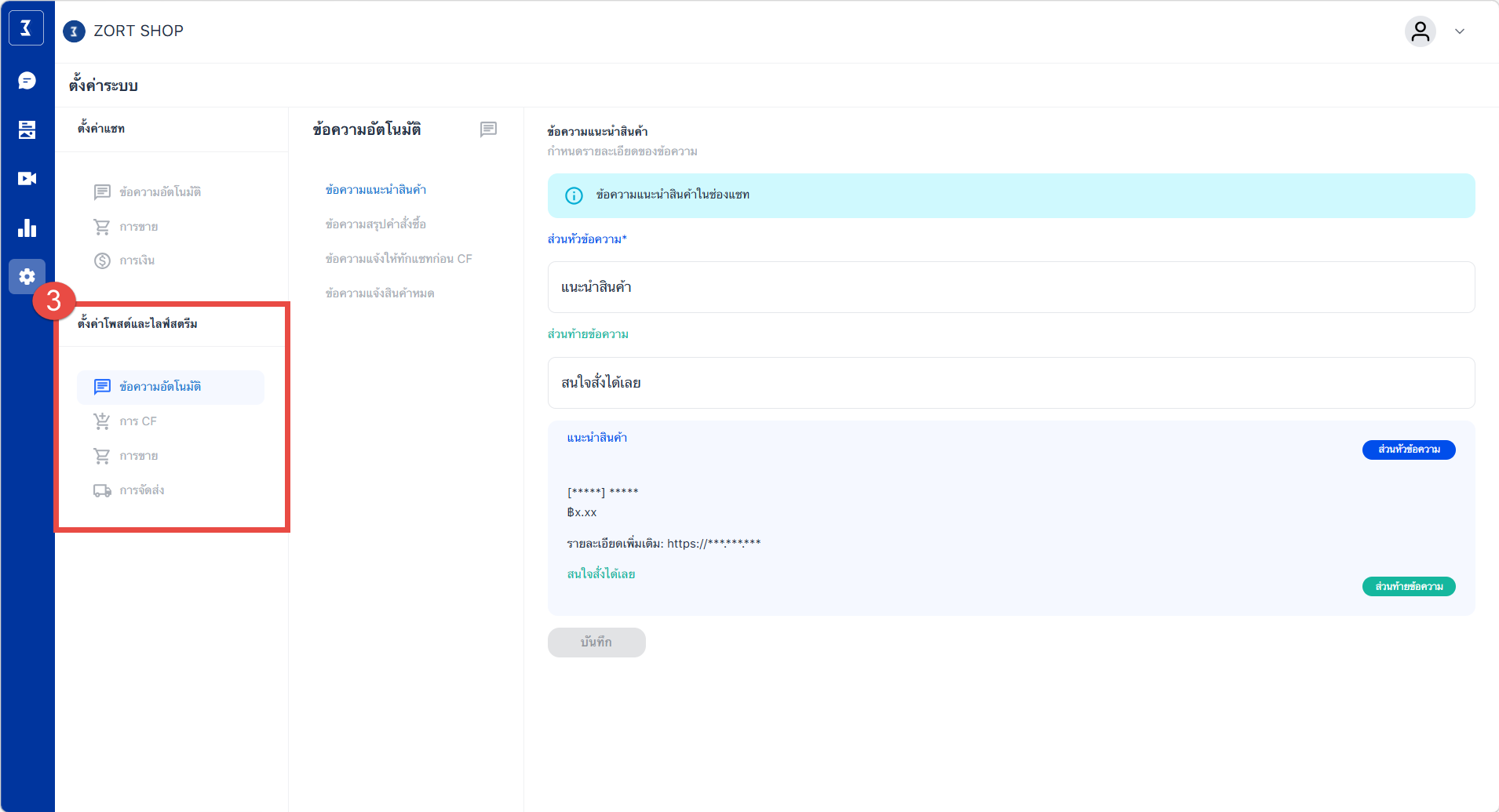Select ข้อความสรุปคำสั่งซื้อ message type
The image size is (1499, 812).
tap(375, 224)
